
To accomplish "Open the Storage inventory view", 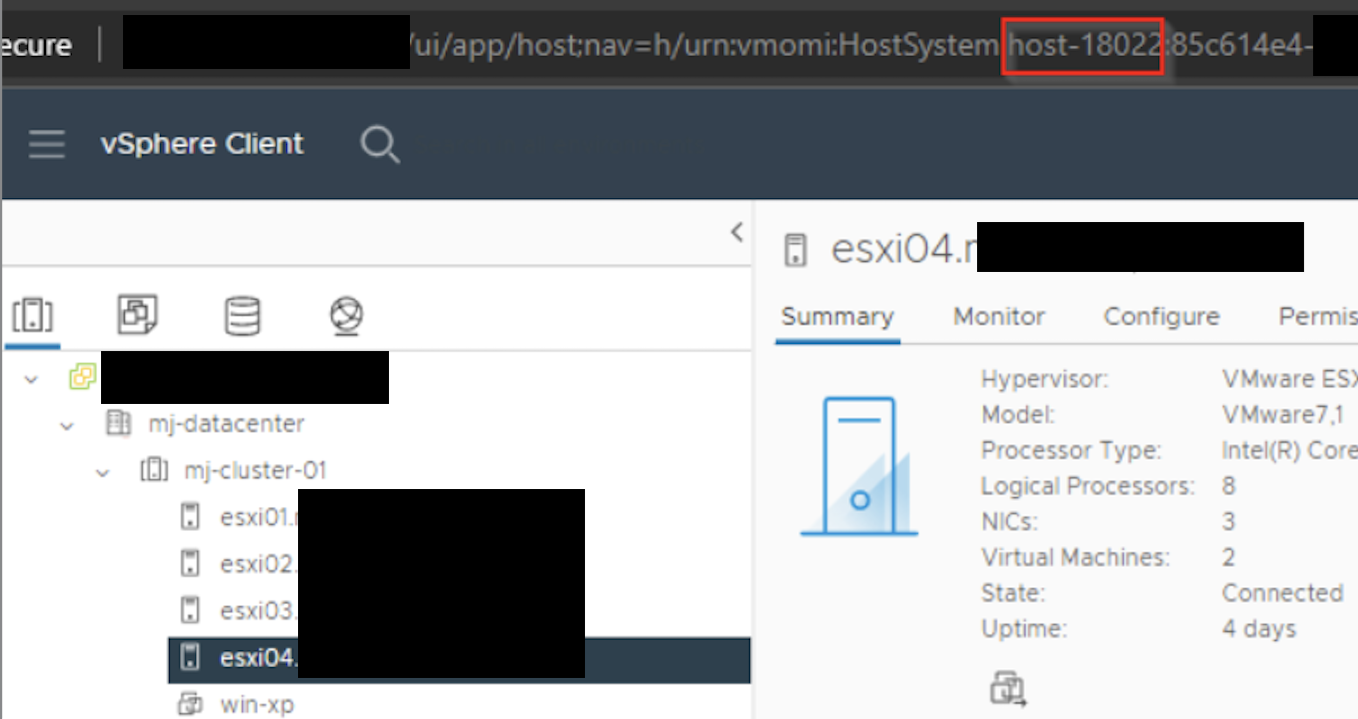I will pyautogui.click(x=242, y=316).
